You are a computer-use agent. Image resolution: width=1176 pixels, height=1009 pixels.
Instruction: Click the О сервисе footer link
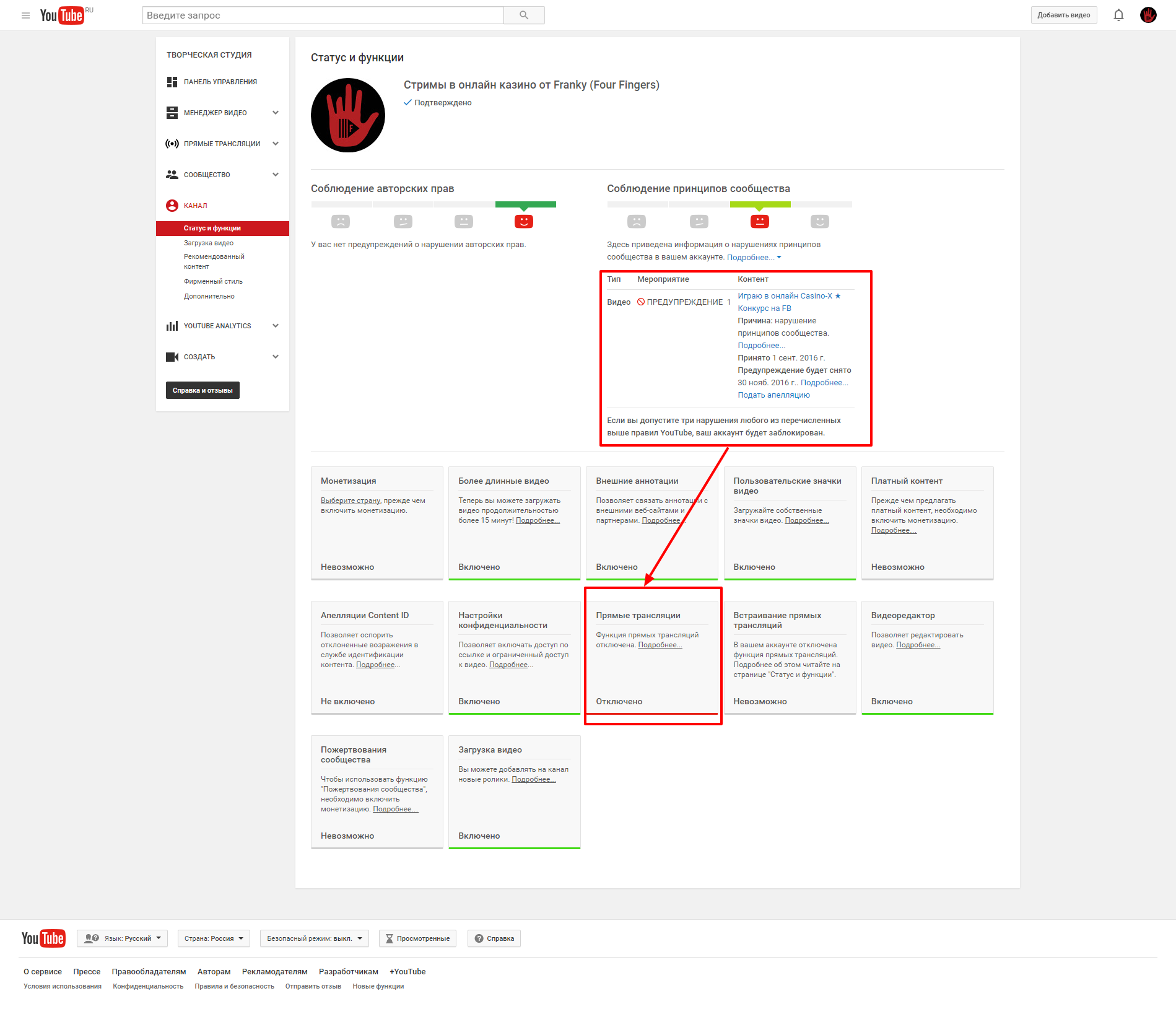tap(43, 972)
